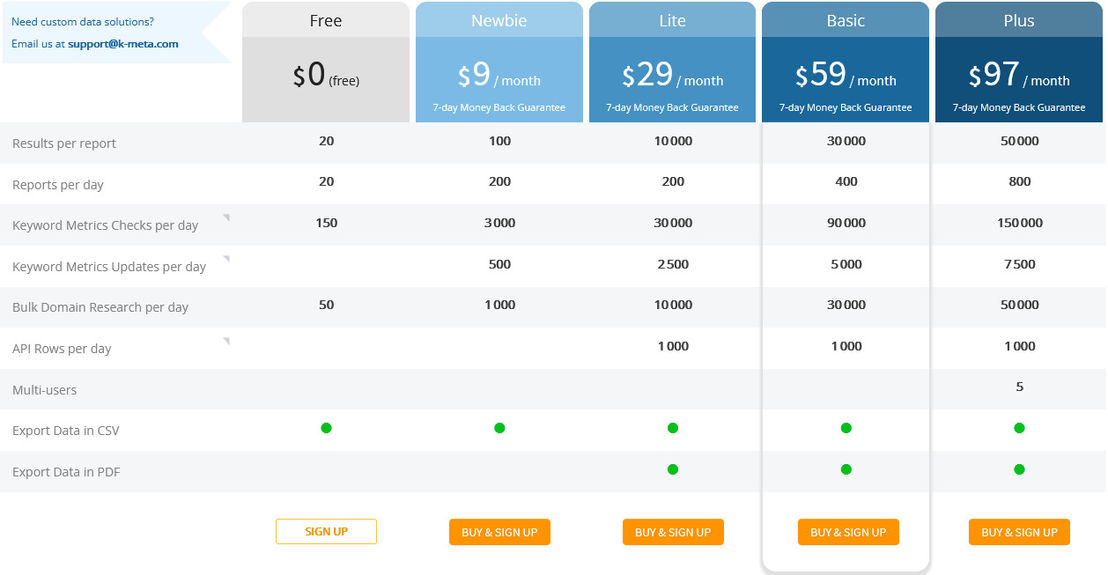Click green CSV export dot in Newbie column
This screenshot has width=1108, height=575.
(x=500, y=427)
